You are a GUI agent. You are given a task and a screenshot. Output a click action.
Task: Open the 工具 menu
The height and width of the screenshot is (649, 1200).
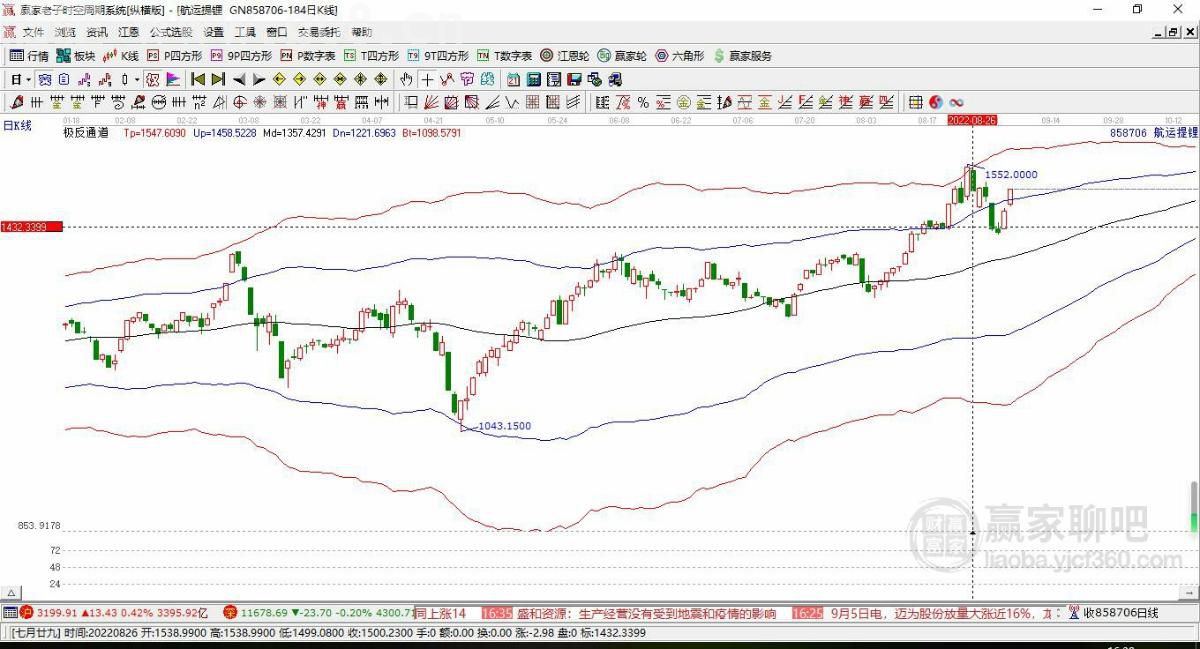point(245,33)
